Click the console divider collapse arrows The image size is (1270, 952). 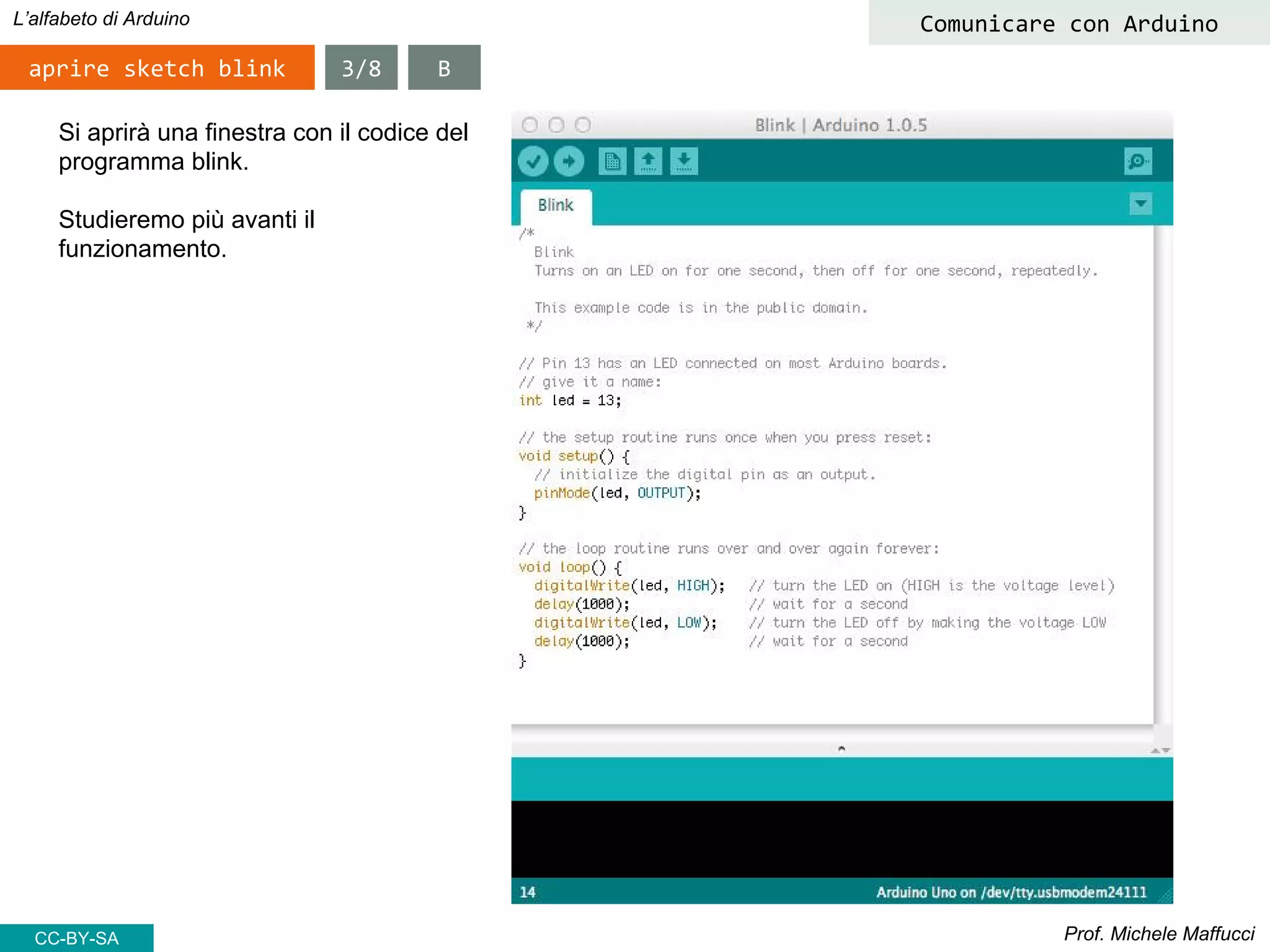1160,751
